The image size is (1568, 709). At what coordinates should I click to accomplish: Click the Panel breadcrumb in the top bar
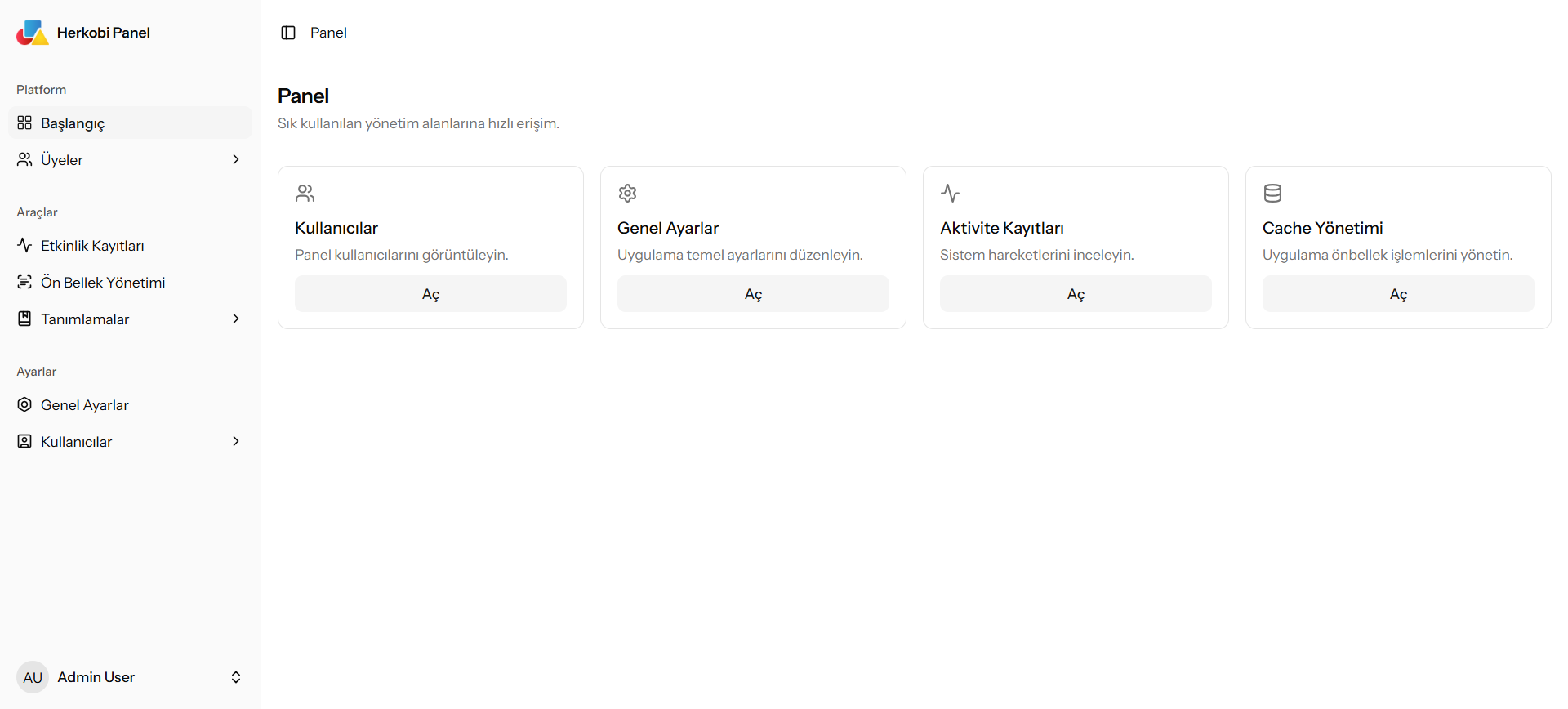(328, 33)
